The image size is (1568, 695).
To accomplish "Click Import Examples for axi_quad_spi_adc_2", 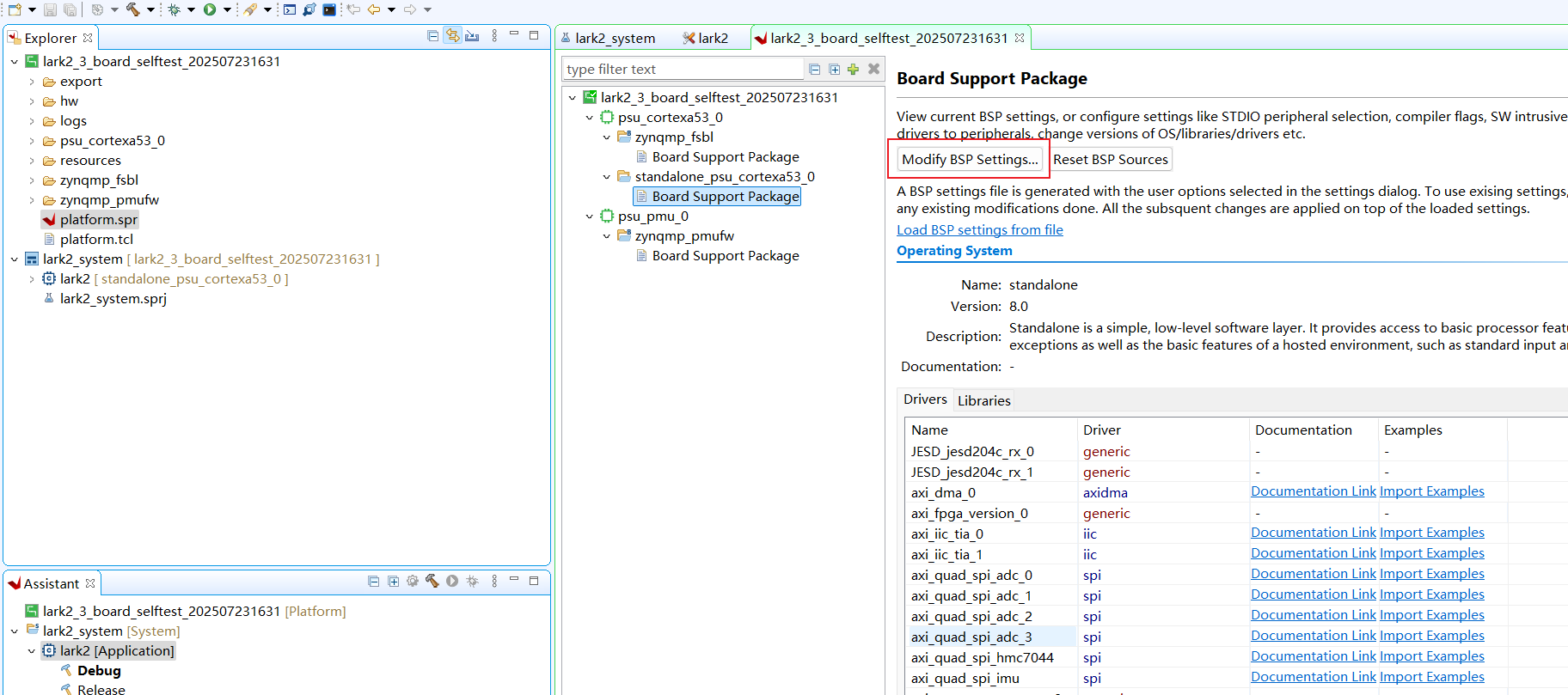I will tap(1432, 615).
